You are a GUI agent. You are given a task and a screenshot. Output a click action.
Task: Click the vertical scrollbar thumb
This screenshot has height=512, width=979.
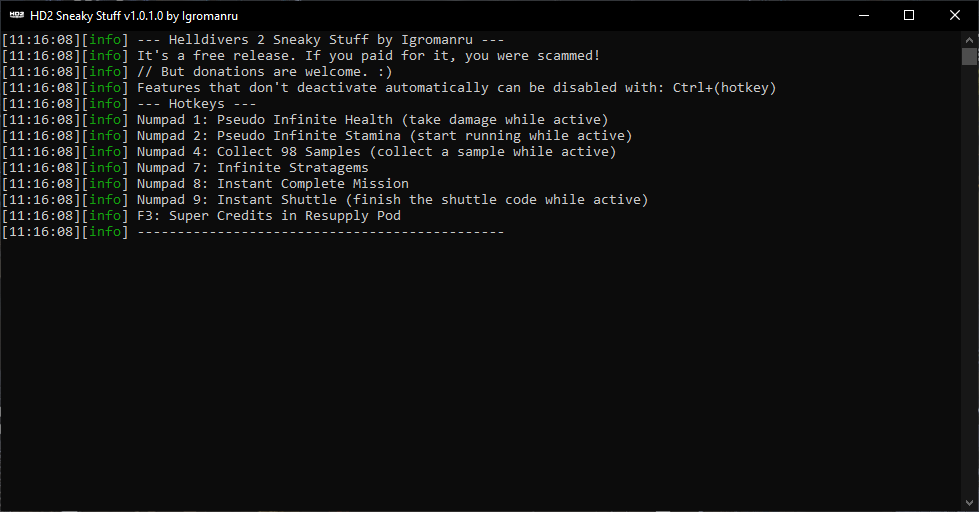969,56
